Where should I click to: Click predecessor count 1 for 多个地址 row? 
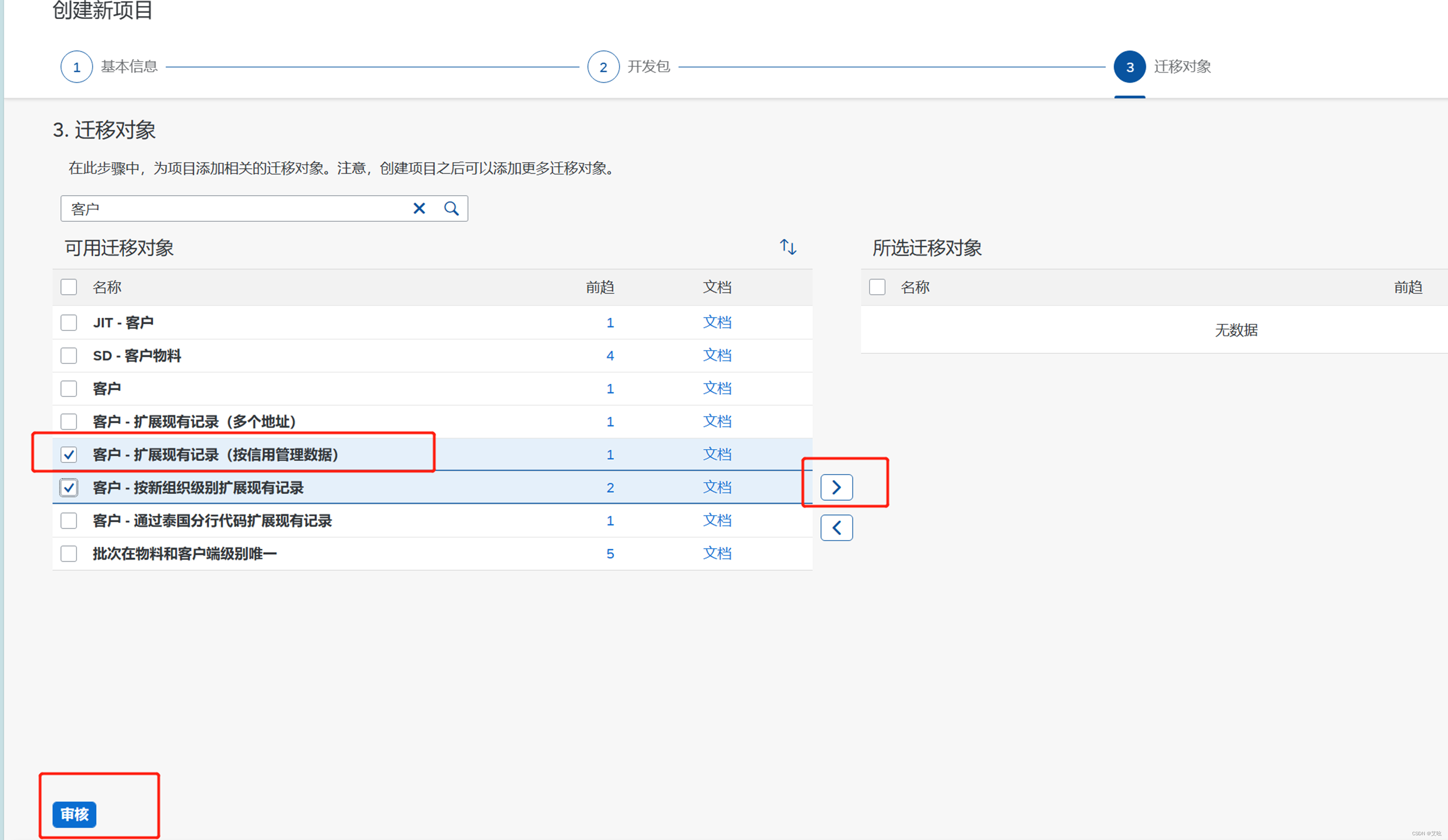pos(610,422)
